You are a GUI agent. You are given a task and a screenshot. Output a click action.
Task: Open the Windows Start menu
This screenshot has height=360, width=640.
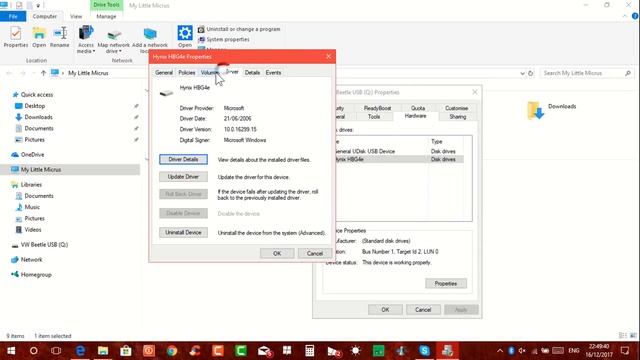click(11, 351)
